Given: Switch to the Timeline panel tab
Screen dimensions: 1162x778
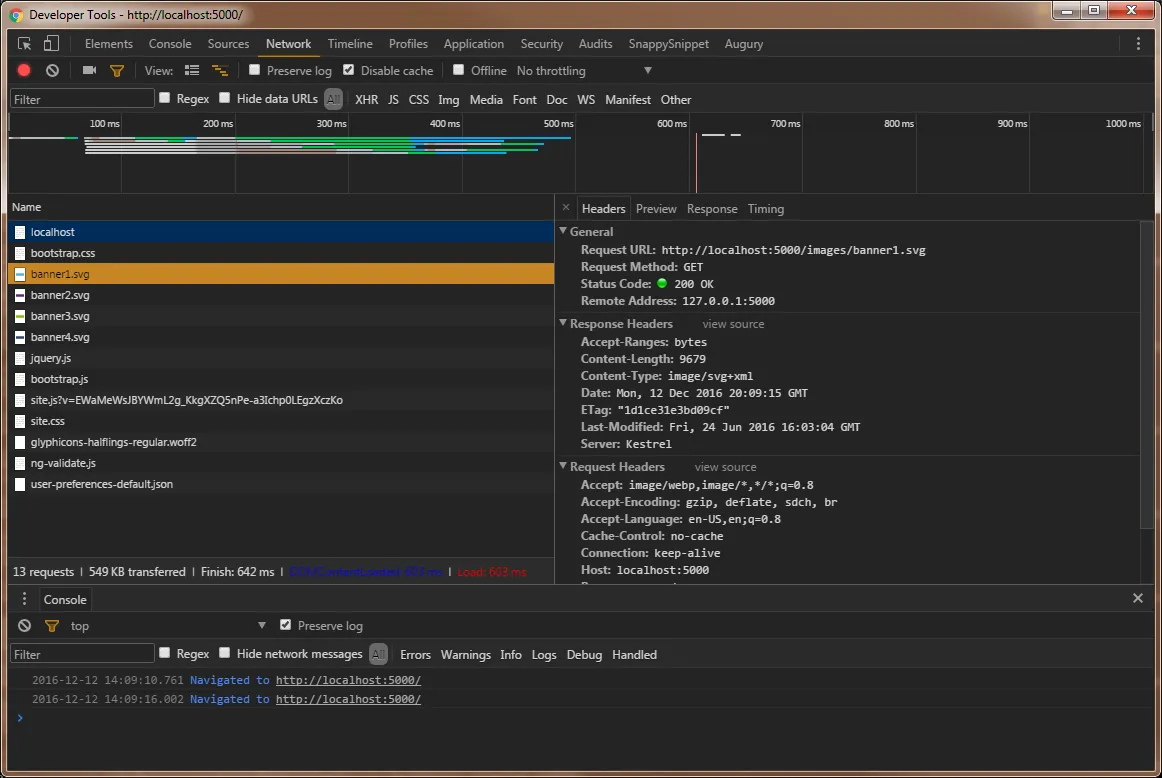Looking at the screenshot, I should pyautogui.click(x=350, y=44).
